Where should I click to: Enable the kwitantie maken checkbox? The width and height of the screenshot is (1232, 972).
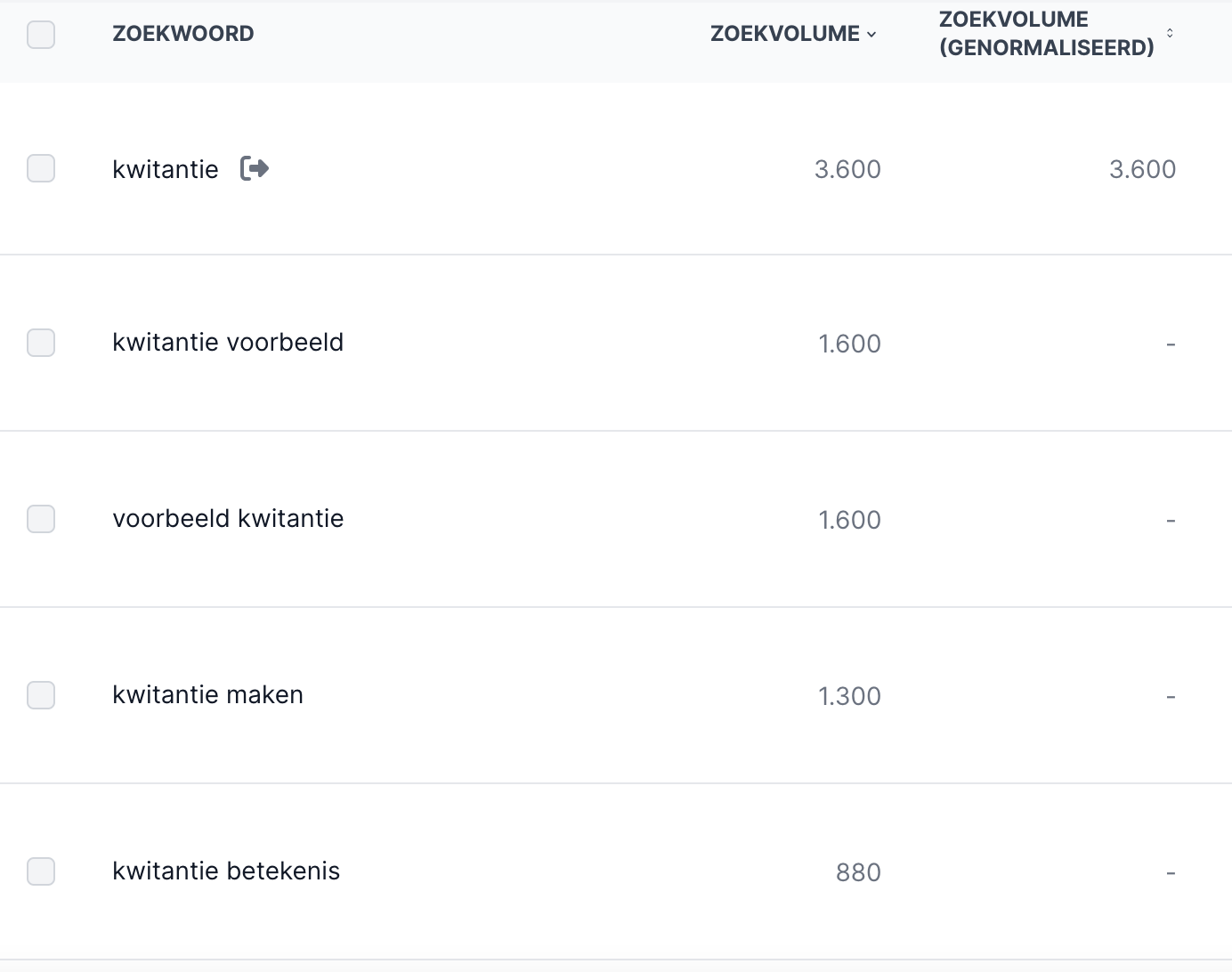[x=41, y=695]
